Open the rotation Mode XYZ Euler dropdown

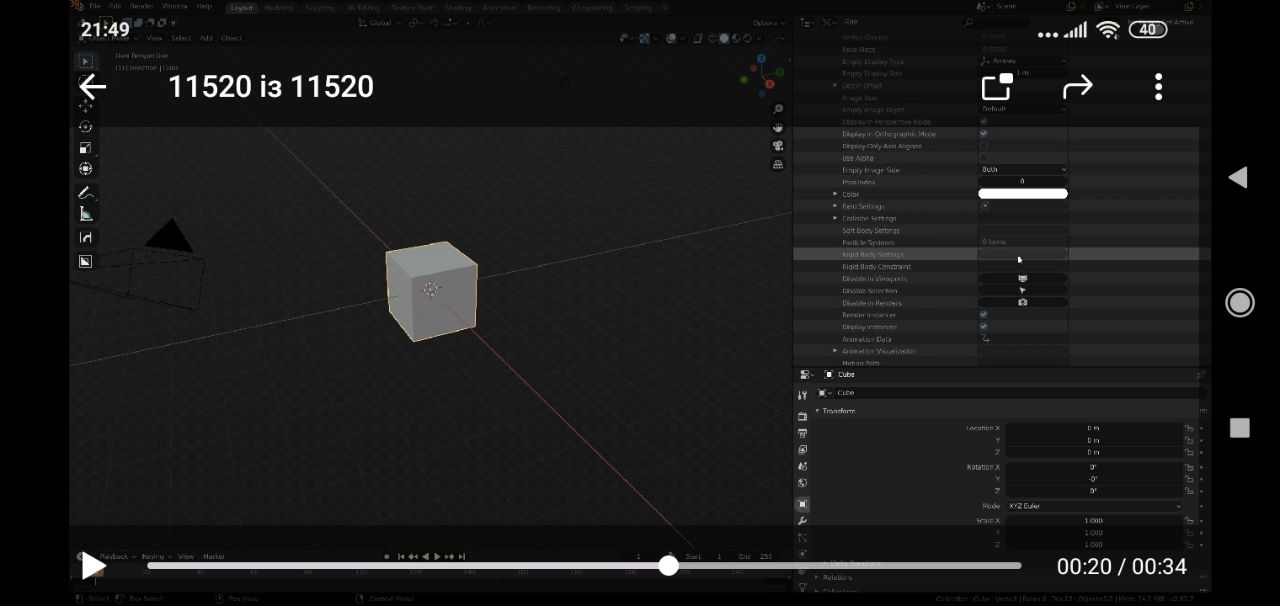tap(1095, 506)
